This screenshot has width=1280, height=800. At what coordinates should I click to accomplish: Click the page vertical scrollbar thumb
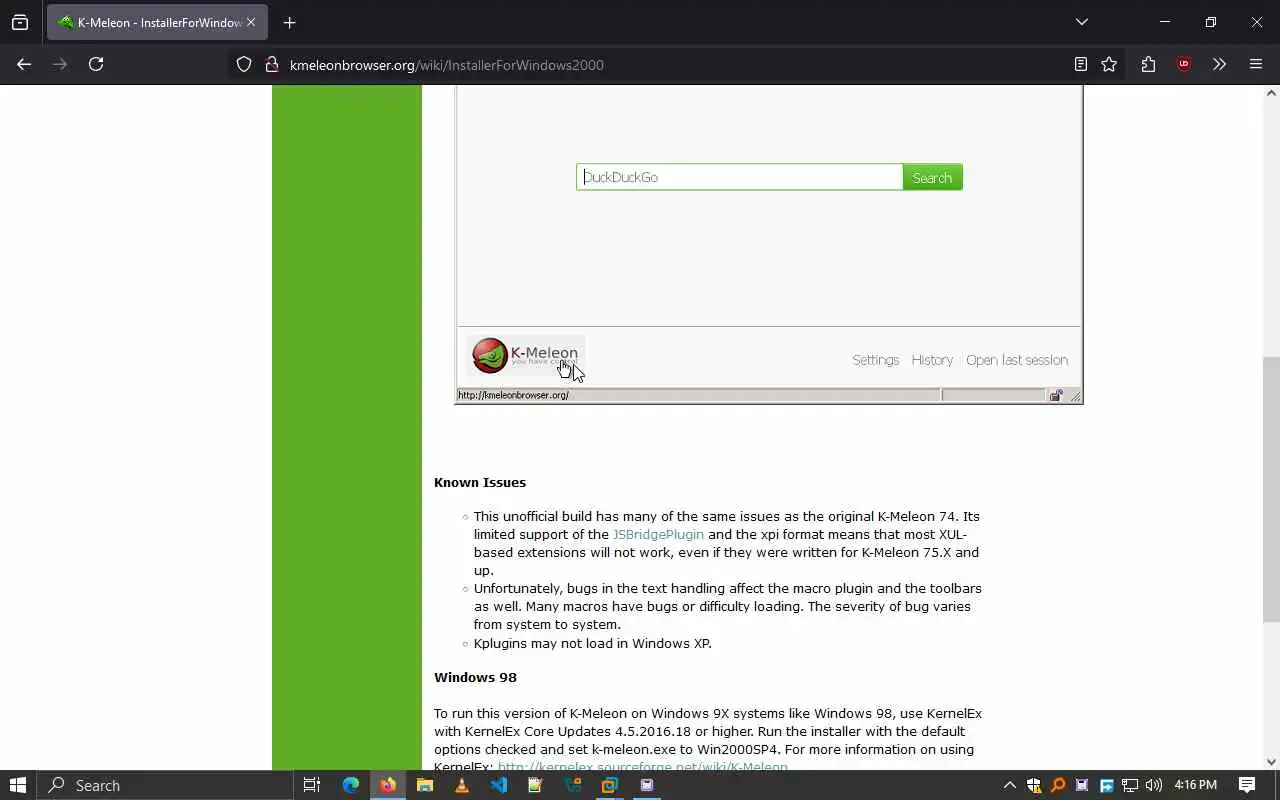point(1271,490)
